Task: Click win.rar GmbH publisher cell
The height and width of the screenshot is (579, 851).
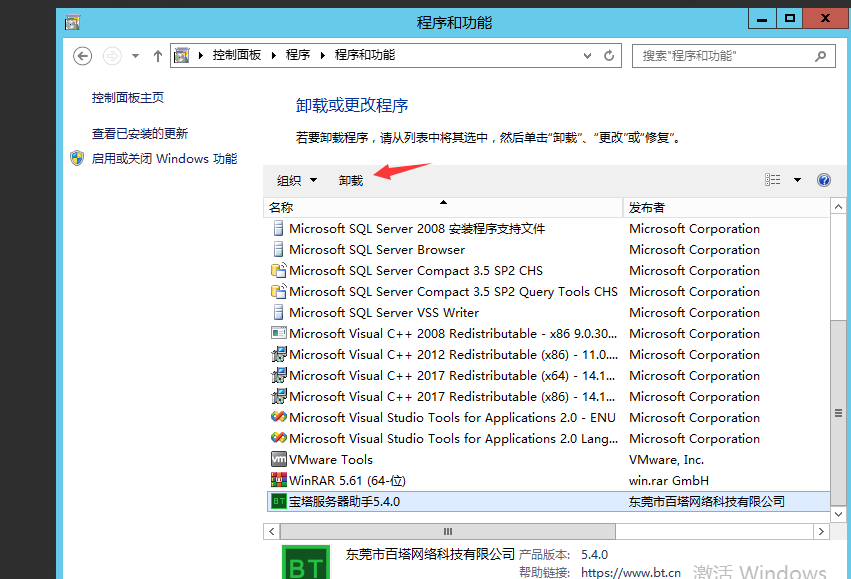Action: [x=669, y=480]
